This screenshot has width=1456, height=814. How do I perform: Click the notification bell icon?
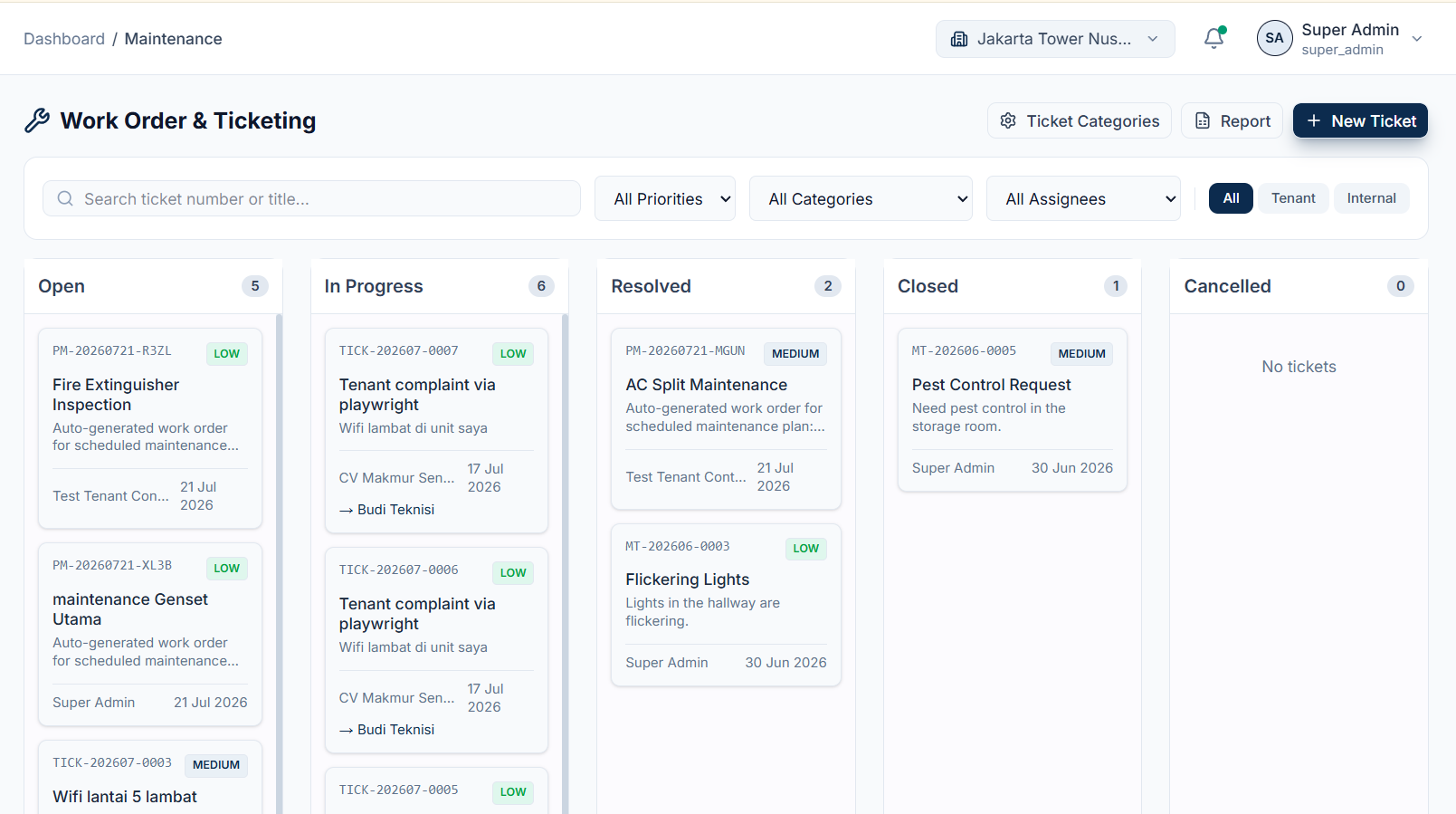(1214, 38)
